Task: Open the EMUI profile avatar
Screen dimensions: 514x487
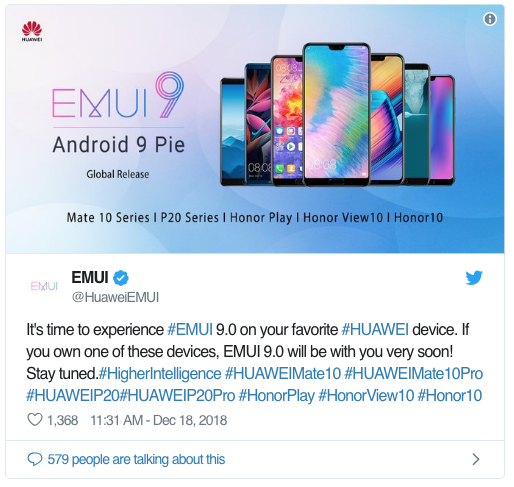Action: pyautogui.click(x=44, y=286)
